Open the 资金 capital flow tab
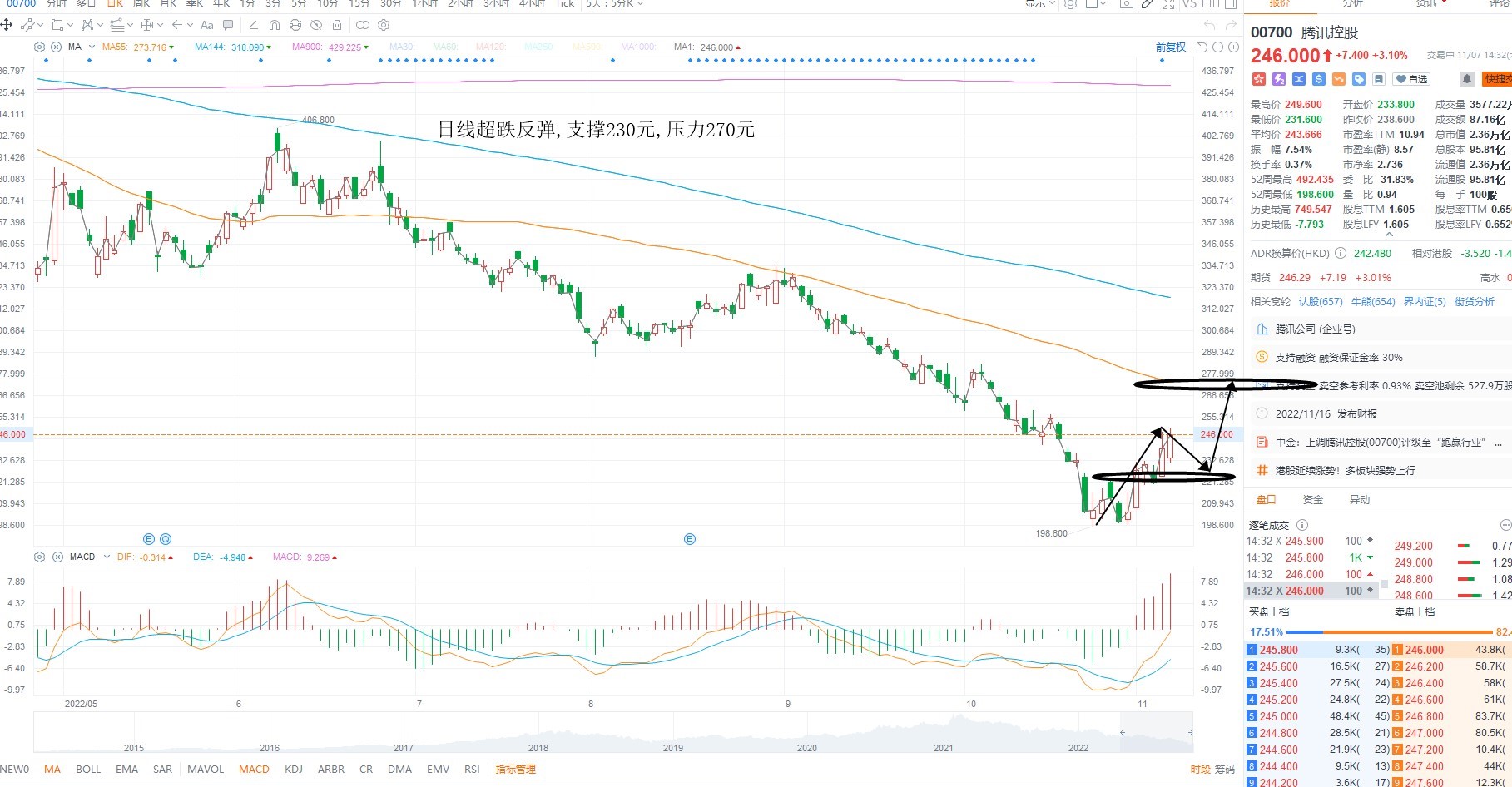The height and width of the screenshot is (787, 1512). click(1313, 500)
